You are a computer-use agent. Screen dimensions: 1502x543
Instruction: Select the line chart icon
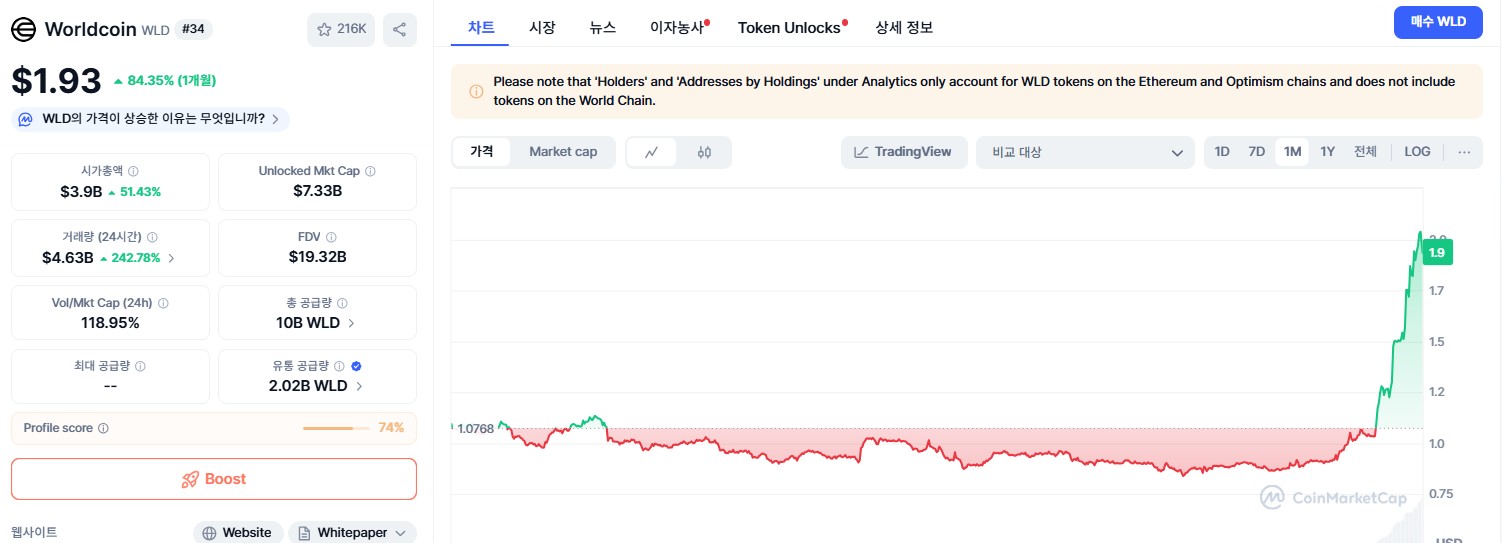652,152
